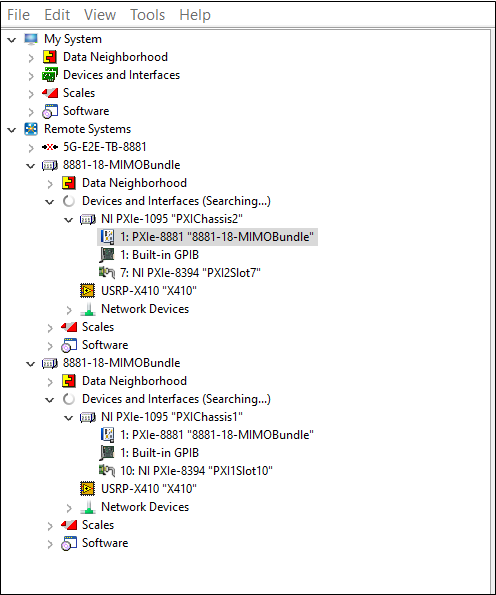Select the "My System" label

coord(73,39)
